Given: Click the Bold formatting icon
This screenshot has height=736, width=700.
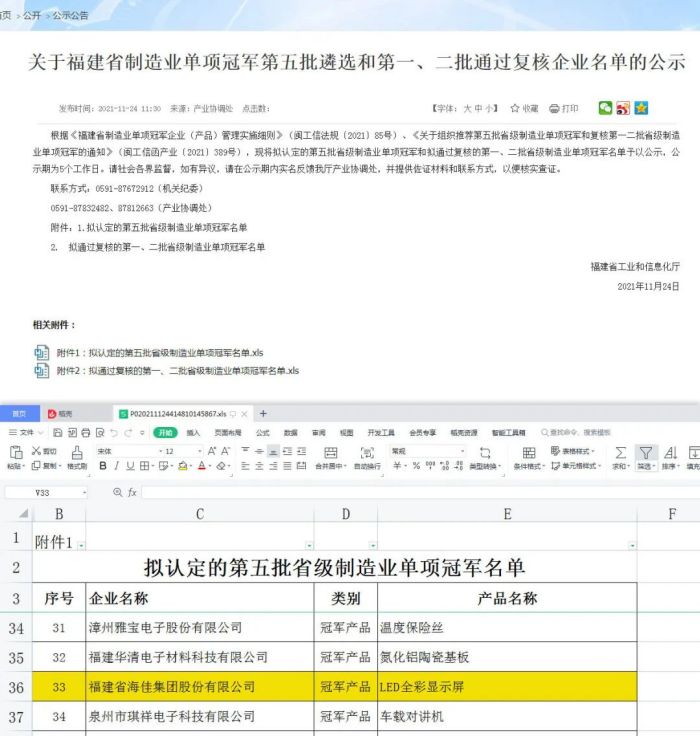Looking at the screenshot, I should pos(102,466).
